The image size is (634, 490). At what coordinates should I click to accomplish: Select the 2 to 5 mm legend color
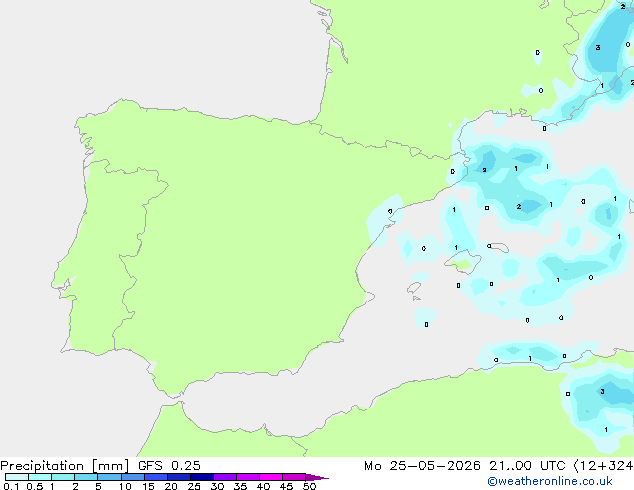tap(86, 477)
